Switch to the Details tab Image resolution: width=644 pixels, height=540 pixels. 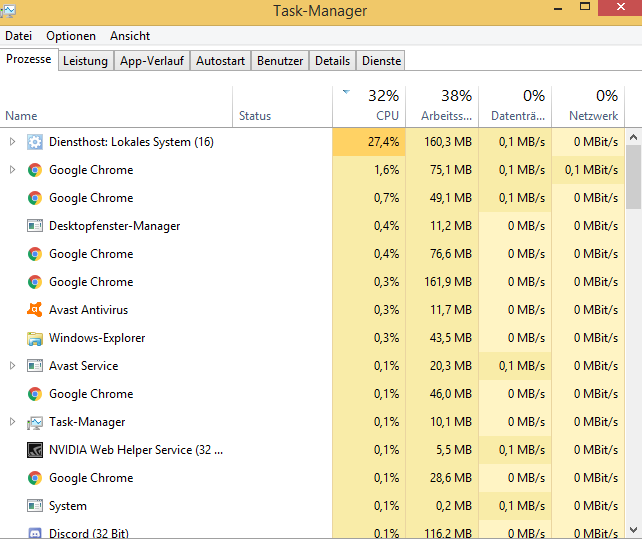tap(333, 61)
